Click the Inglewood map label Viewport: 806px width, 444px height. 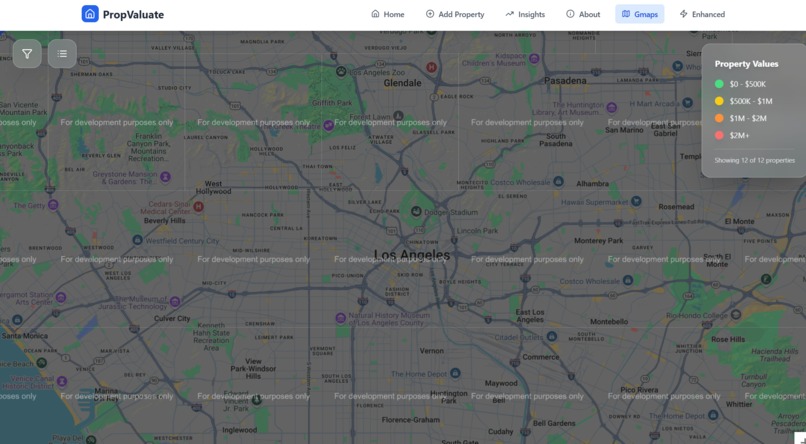[240, 430]
